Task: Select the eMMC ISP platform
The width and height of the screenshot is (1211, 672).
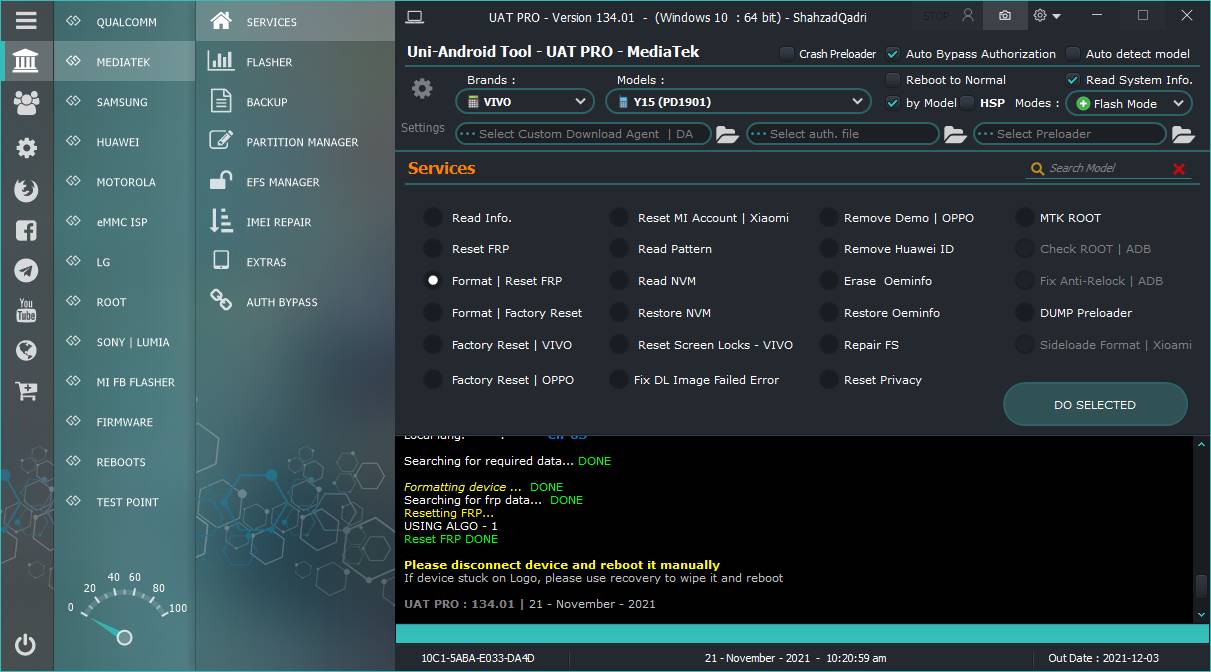Action: (124, 222)
